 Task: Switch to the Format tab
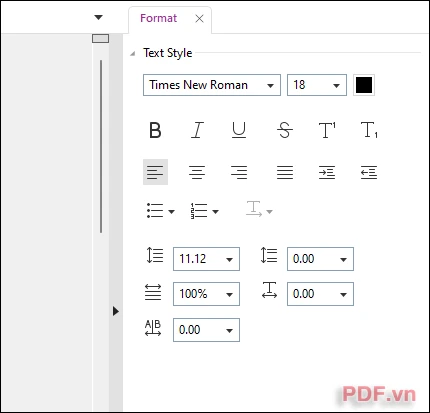point(159,18)
